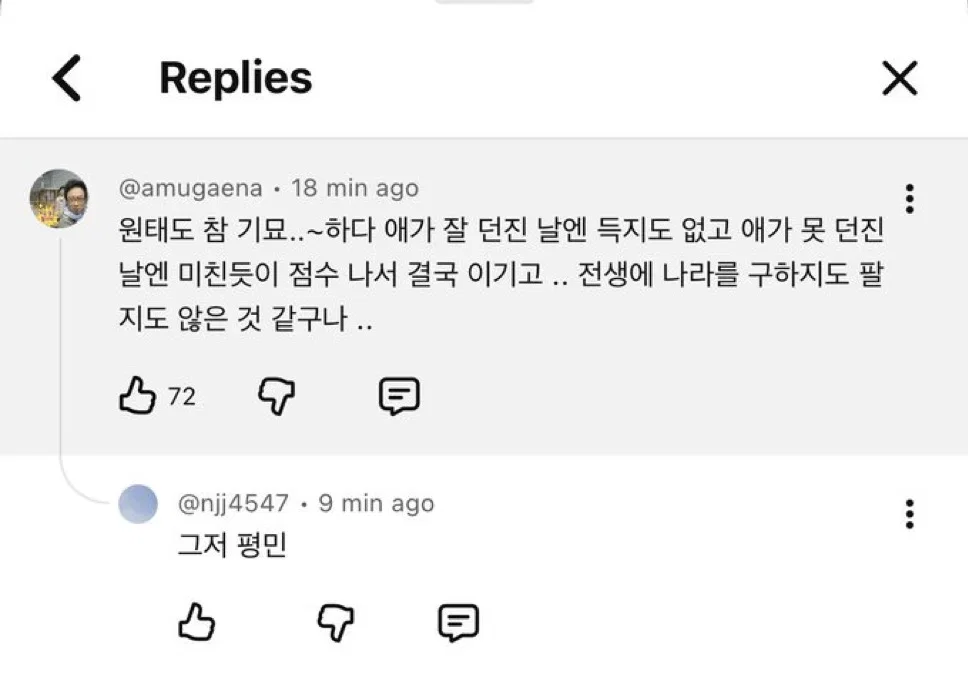Reply to @amugaena's comment via speech bubble
Image resolution: width=968 pixels, height=698 pixels.
click(x=399, y=396)
